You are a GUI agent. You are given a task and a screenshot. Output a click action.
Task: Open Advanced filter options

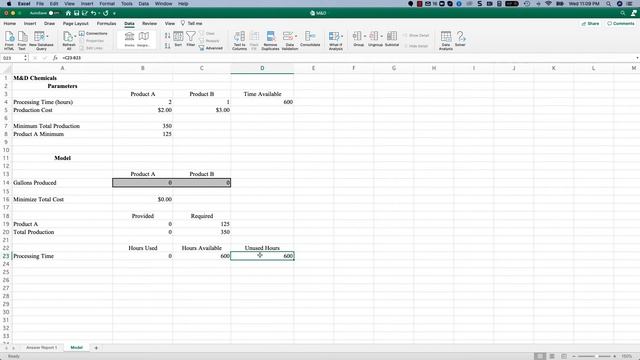click(211, 48)
